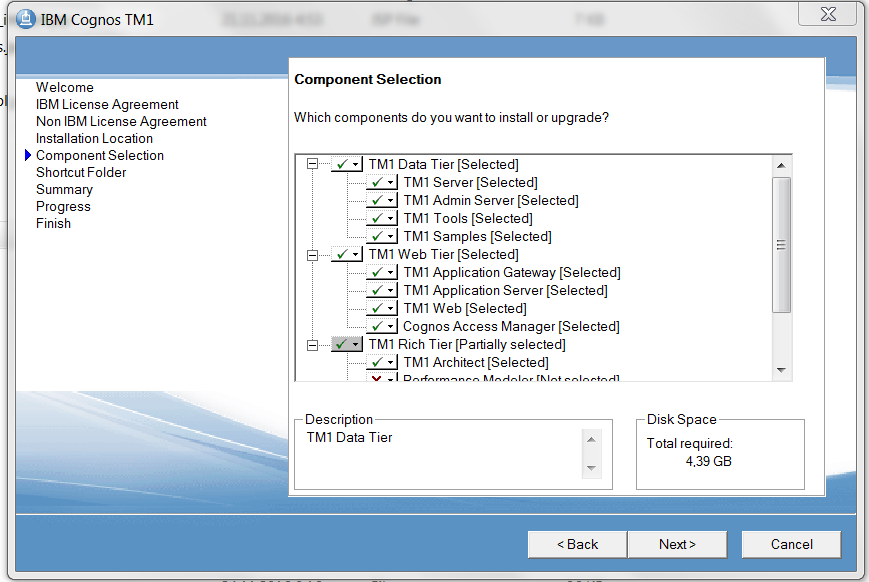869x582 pixels.
Task: Go to the Non IBM License Agreement step
Action: tap(121, 121)
